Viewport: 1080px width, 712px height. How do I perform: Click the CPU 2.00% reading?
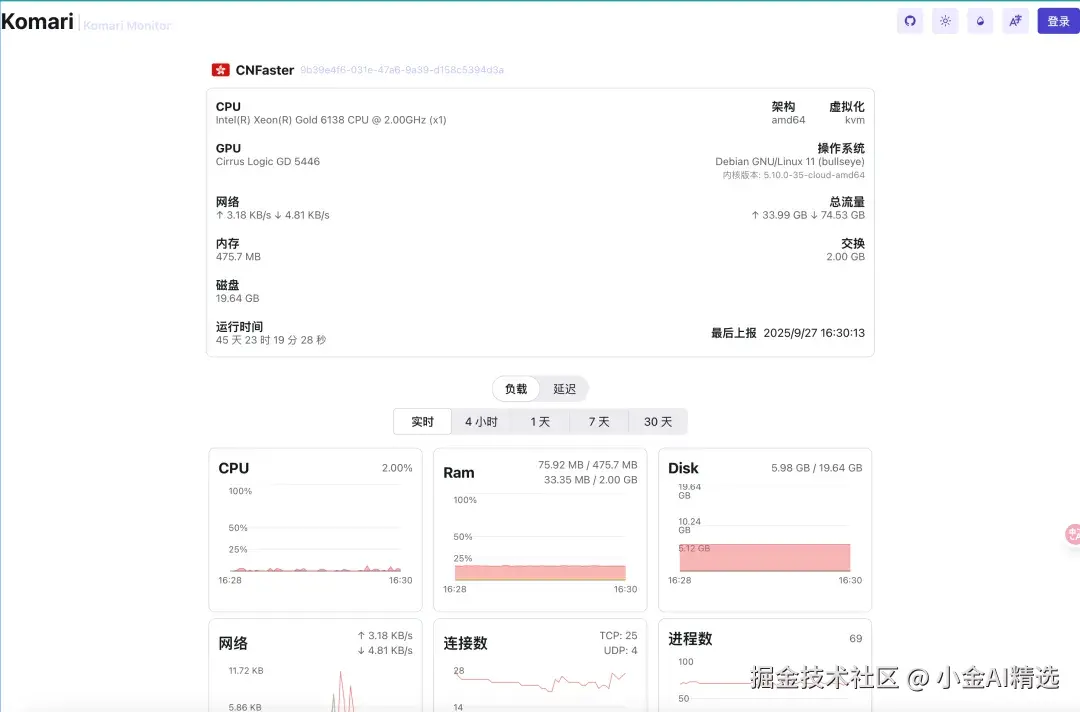click(x=397, y=468)
